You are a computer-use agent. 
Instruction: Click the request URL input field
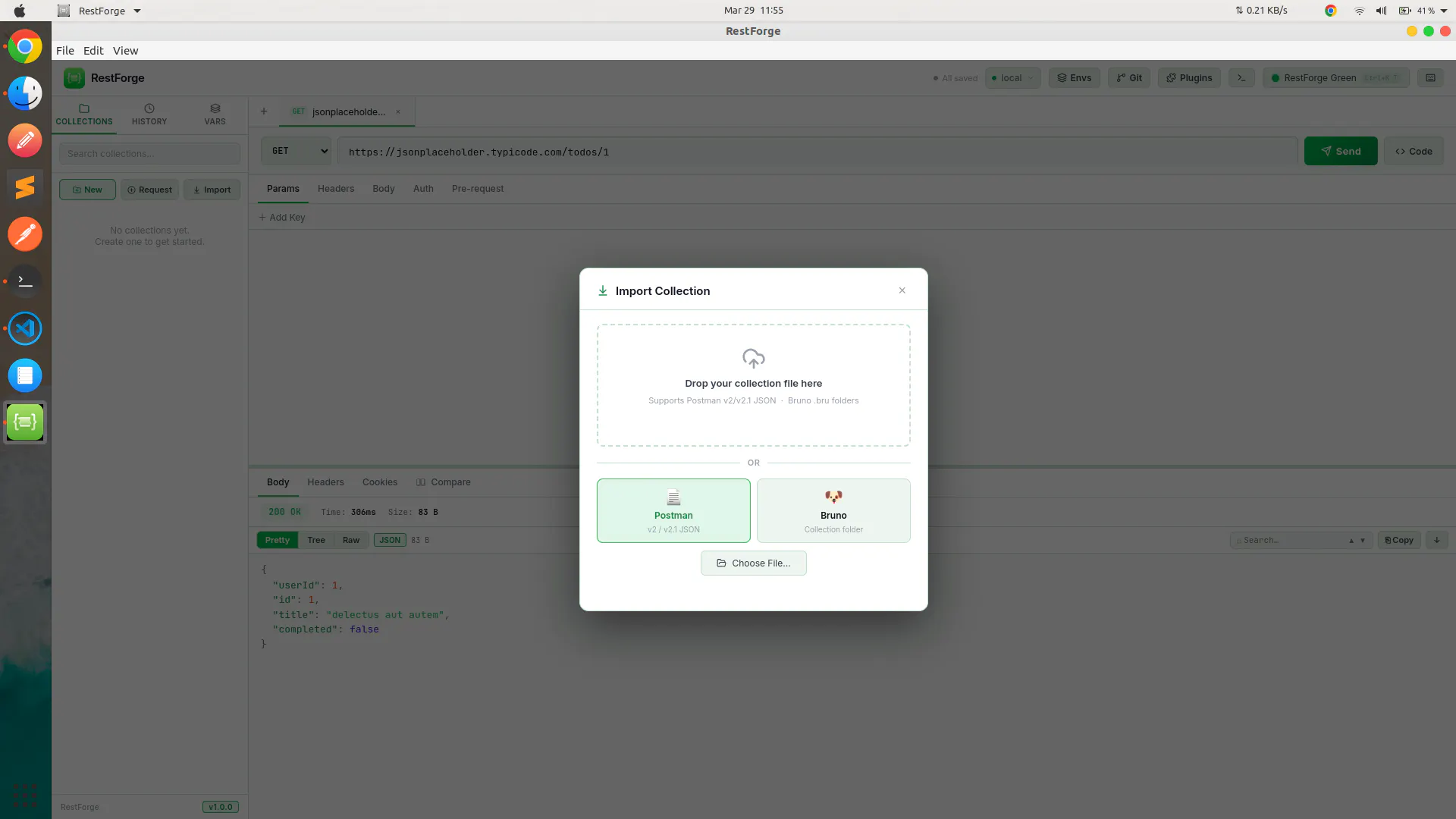tap(817, 152)
